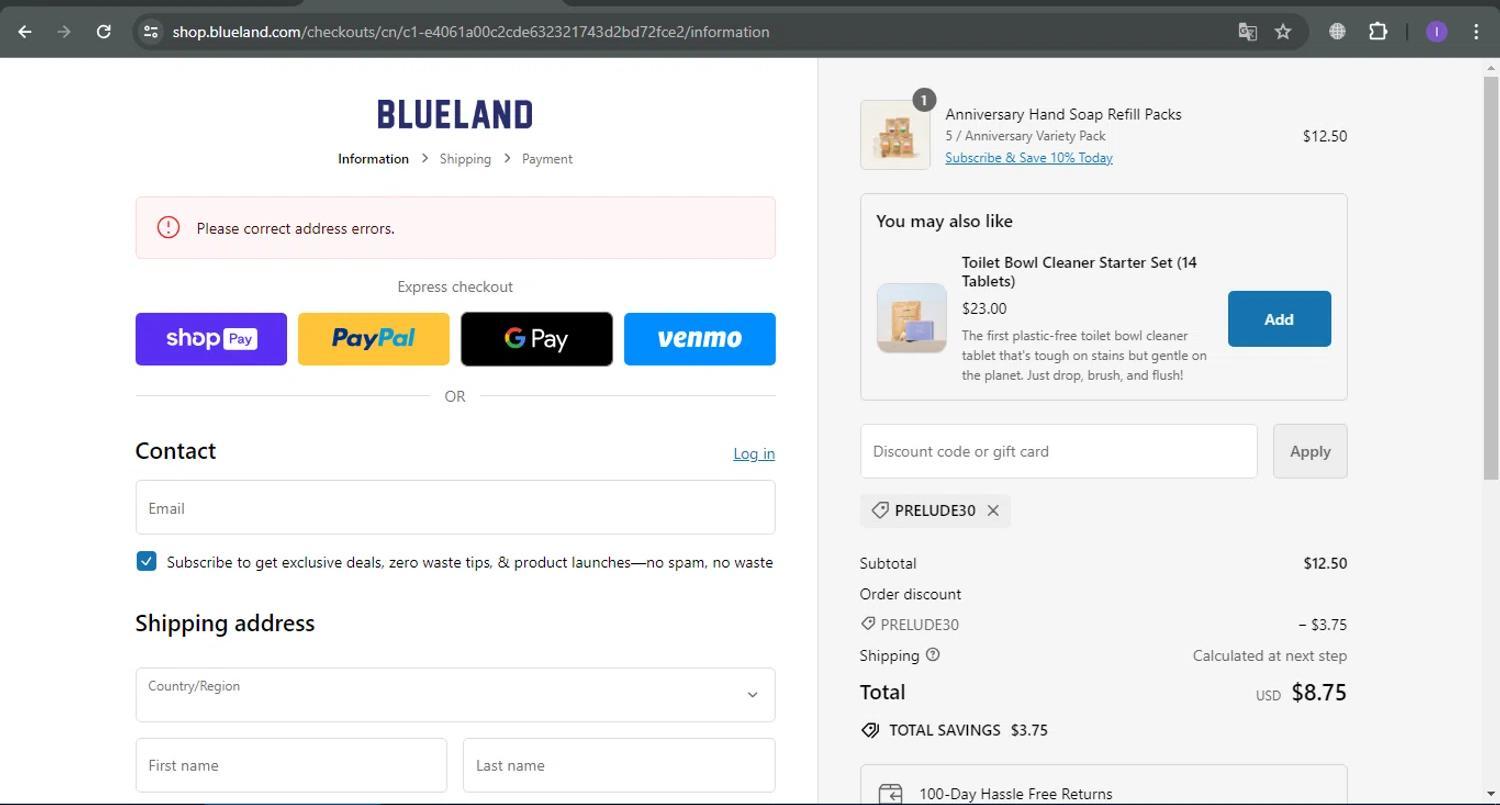The height and width of the screenshot is (805, 1500).
Task: Open the Country/Region dropdown
Action: (455, 695)
